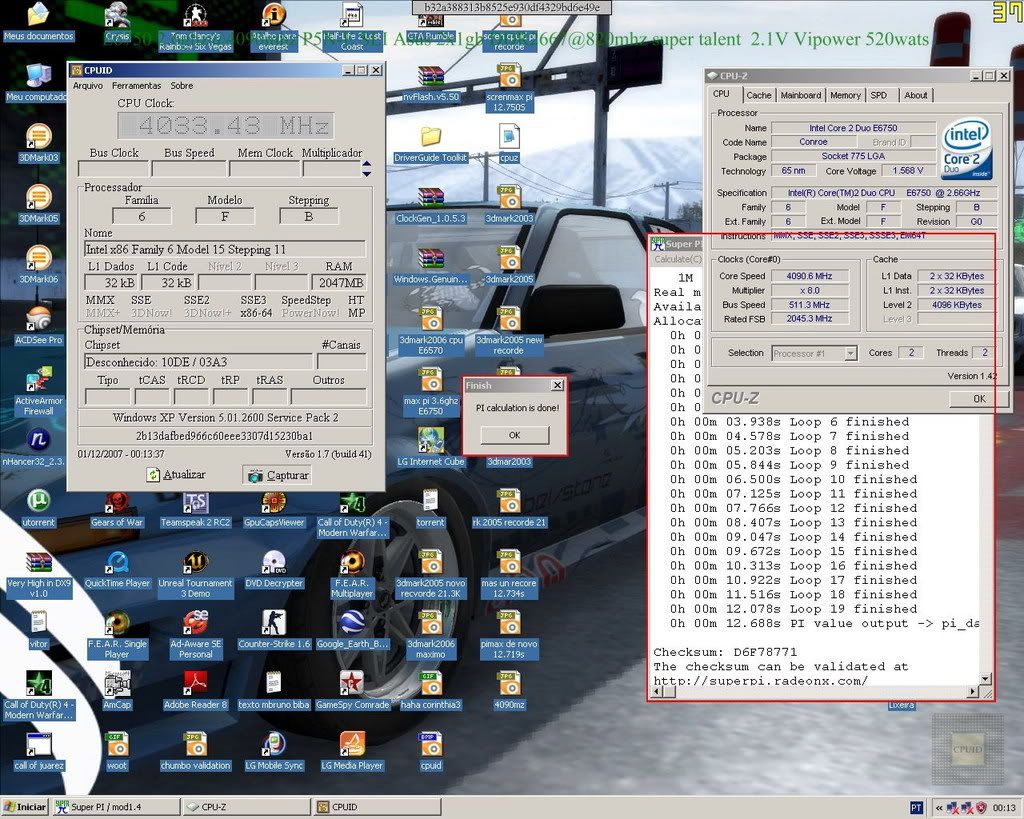Switch to About tab in CPU-Z
Viewport: 1024px width, 819px height.
(x=916, y=95)
